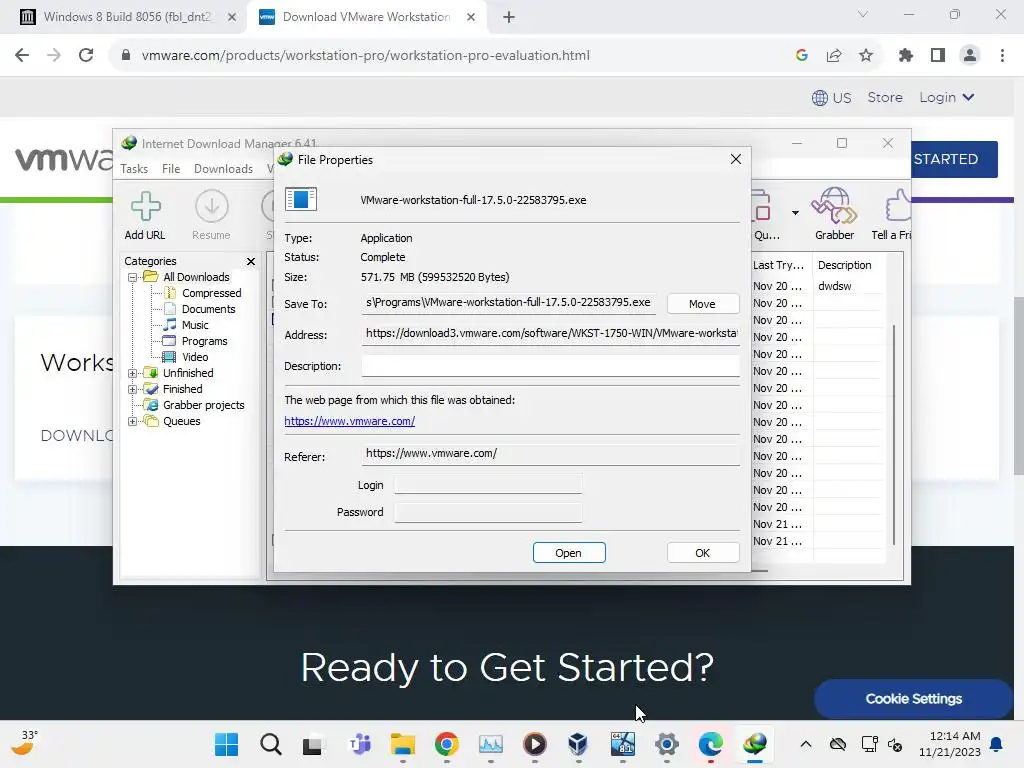Show hidden system tray icons
This screenshot has width=1024, height=768.
pyautogui.click(x=806, y=744)
